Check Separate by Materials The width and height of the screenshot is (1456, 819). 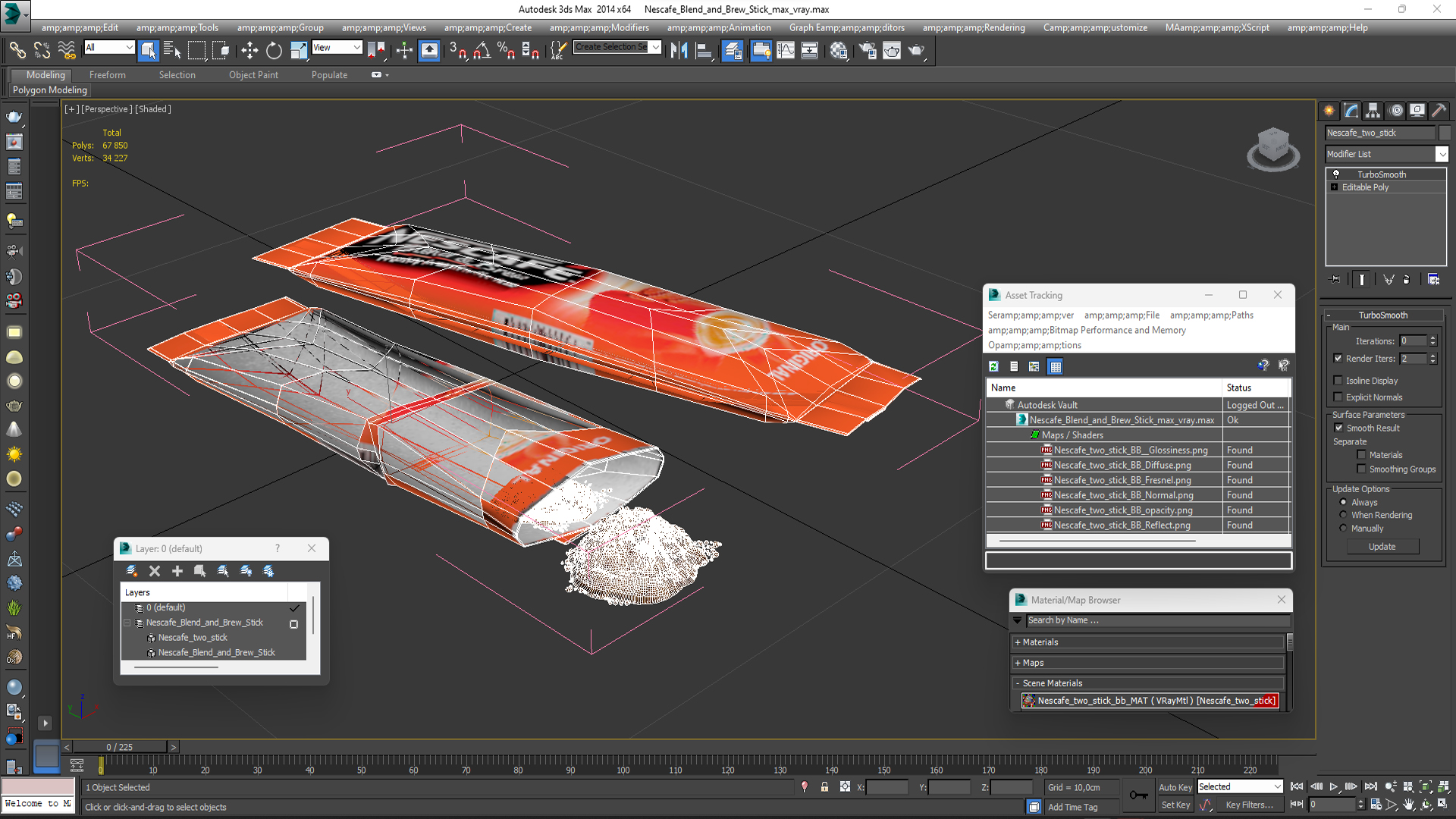coord(1361,455)
